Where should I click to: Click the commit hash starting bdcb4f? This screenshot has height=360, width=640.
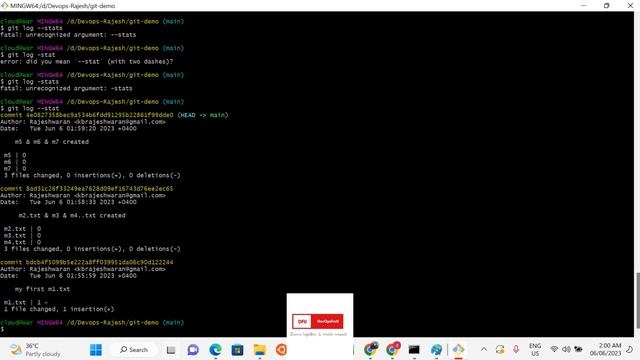(100, 262)
